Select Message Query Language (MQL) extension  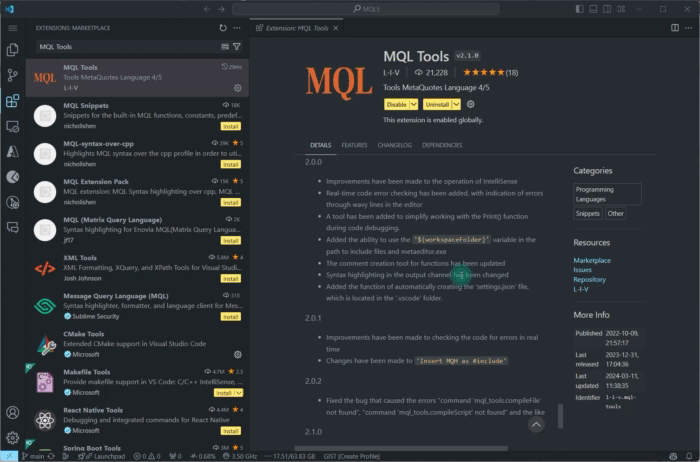pos(137,306)
